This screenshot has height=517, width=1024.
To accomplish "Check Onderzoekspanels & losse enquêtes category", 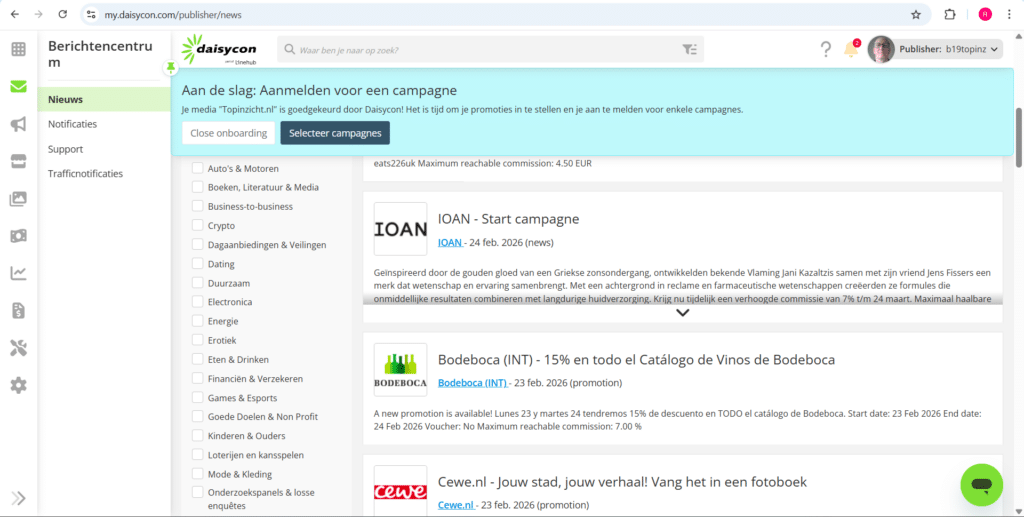I will click(197, 492).
